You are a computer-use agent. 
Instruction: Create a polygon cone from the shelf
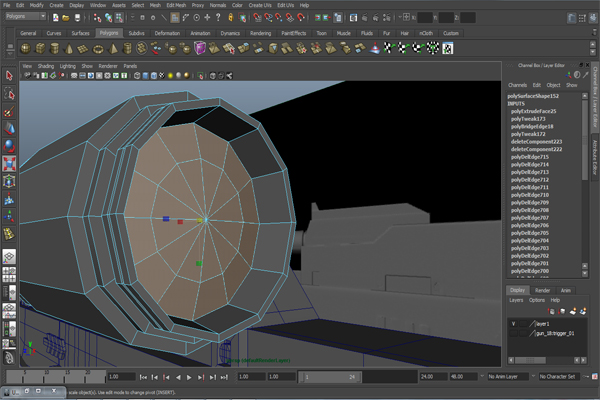[x=69, y=49]
